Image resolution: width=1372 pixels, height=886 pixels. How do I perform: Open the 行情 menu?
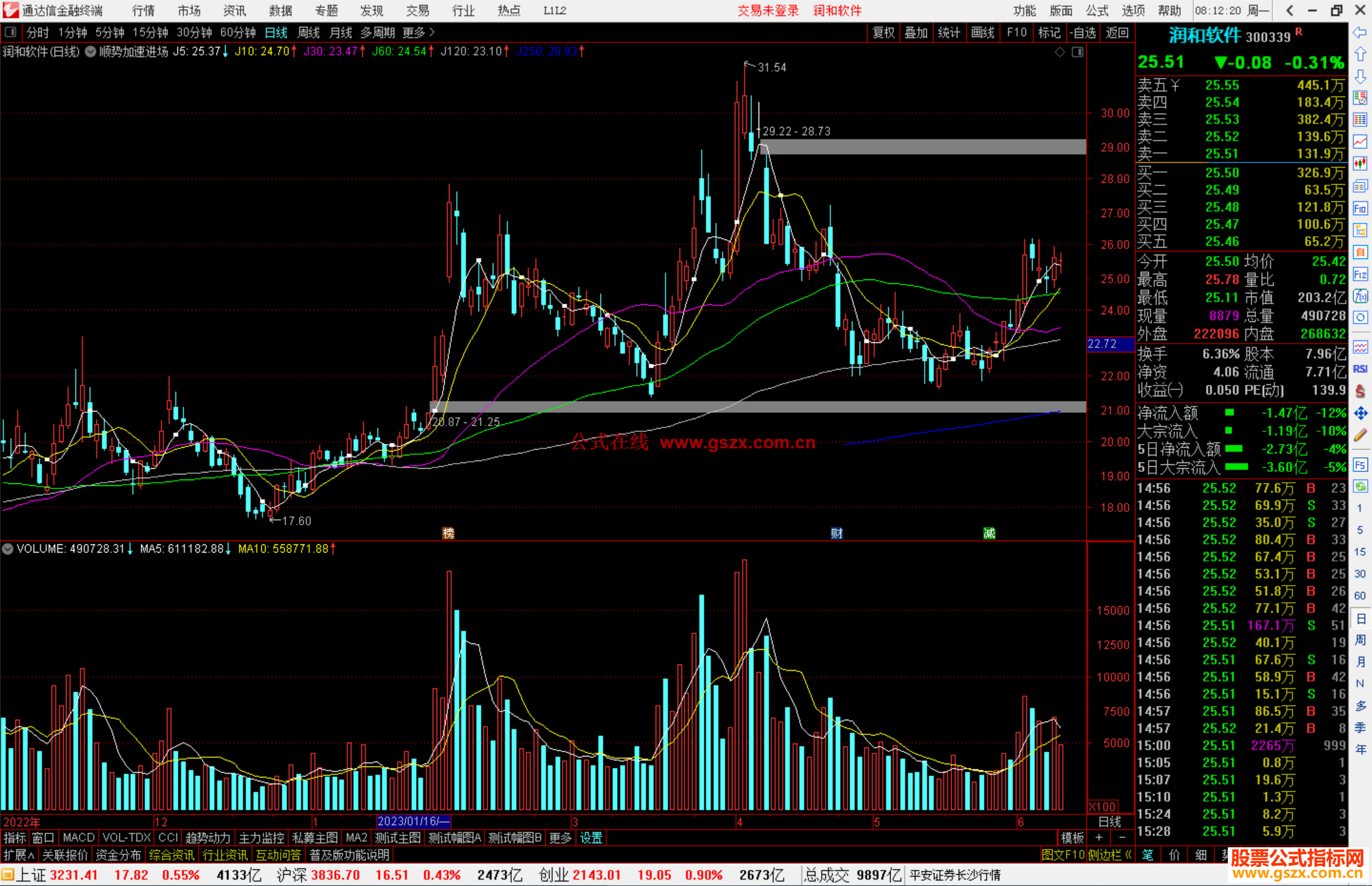144,10
